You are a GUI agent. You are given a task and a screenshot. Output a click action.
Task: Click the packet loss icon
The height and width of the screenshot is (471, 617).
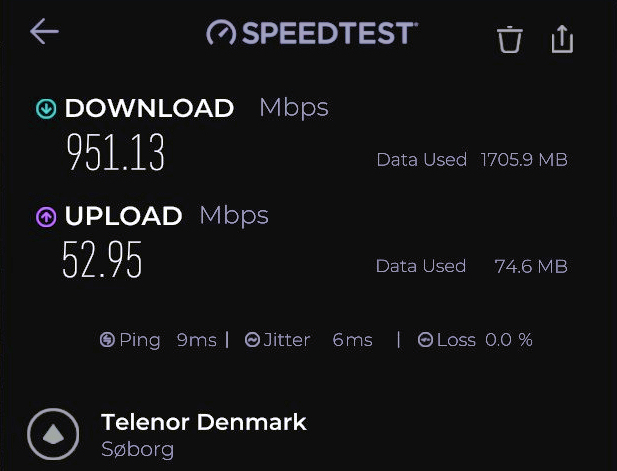[425, 340]
